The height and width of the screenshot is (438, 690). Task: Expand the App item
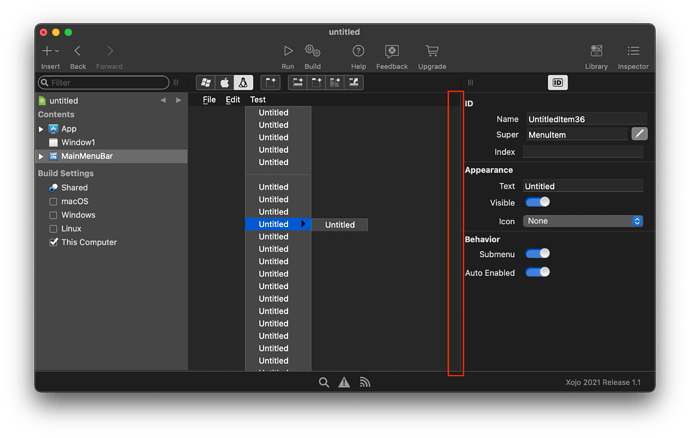click(x=41, y=129)
